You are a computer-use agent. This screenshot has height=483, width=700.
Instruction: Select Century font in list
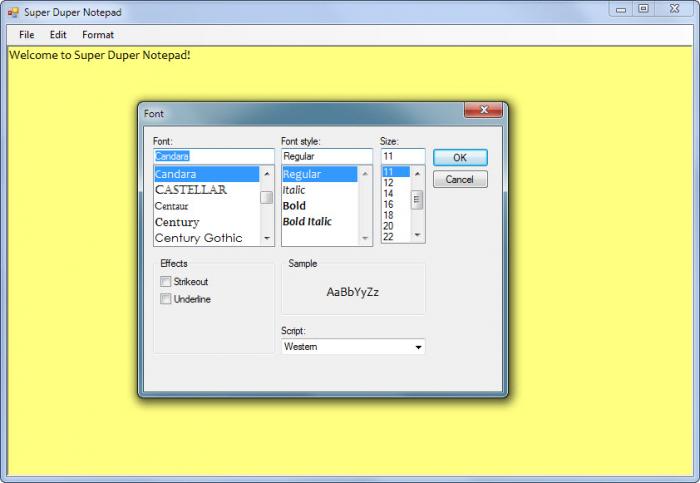pyautogui.click(x=207, y=222)
